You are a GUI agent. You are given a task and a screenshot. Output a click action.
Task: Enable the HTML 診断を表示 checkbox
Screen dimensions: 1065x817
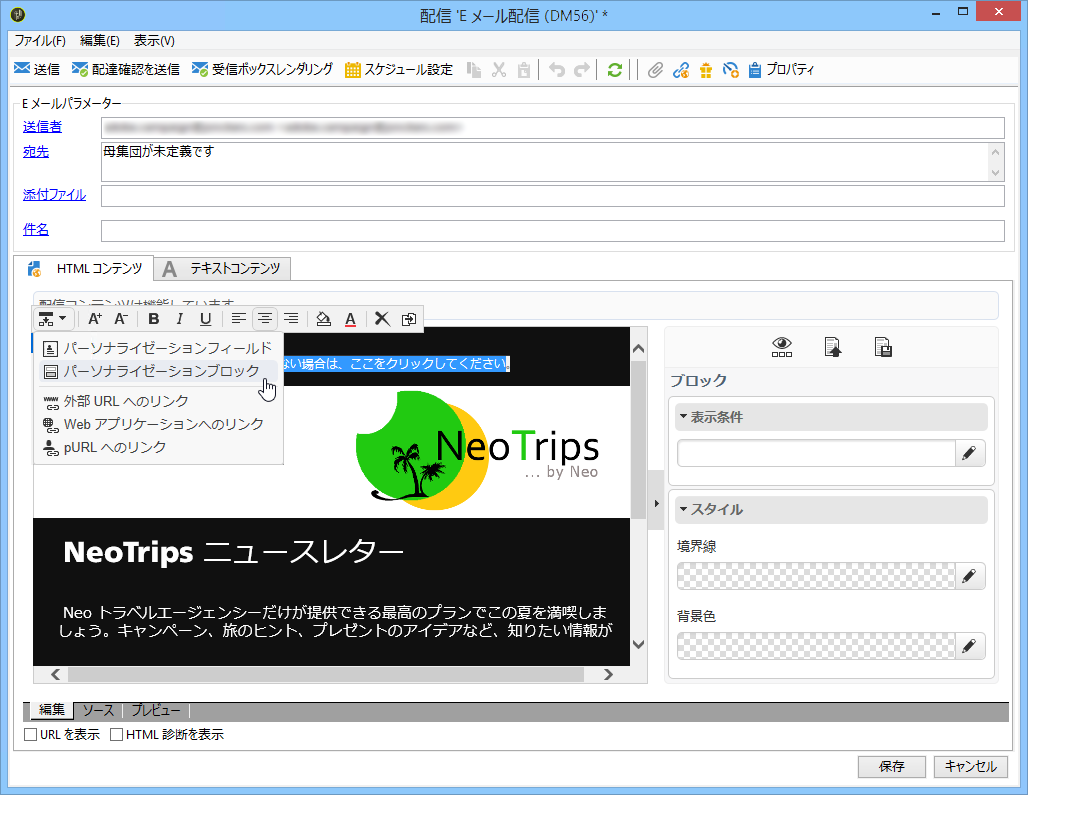pos(117,734)
